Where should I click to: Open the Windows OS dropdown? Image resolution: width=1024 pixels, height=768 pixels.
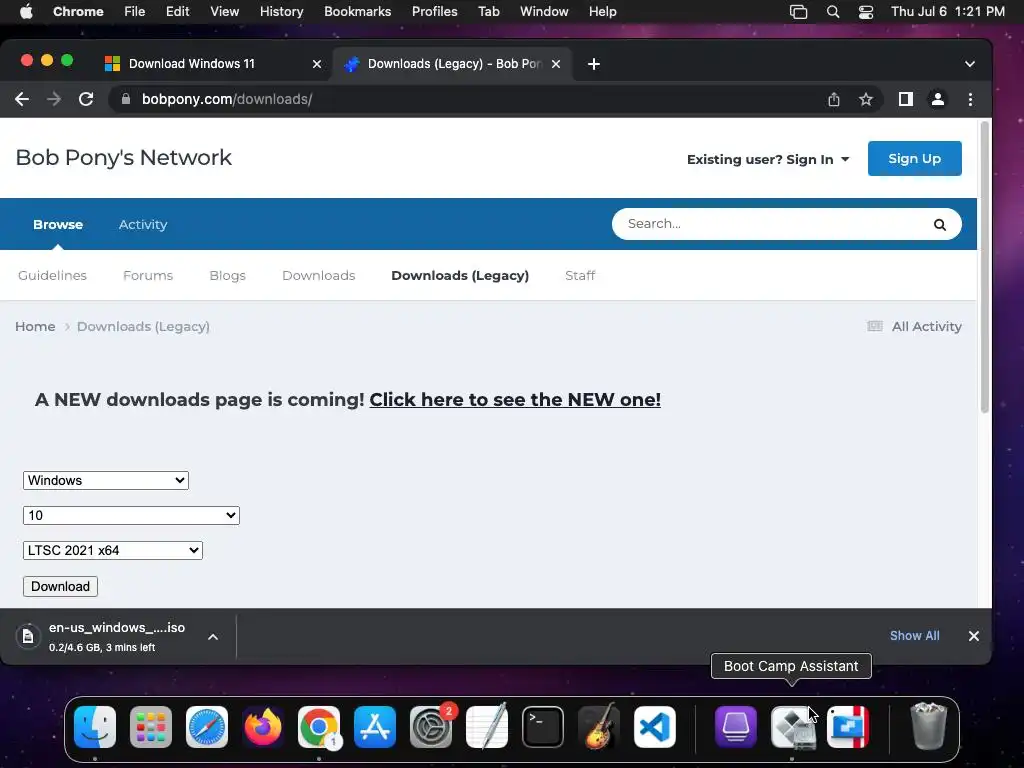[106, 481]
